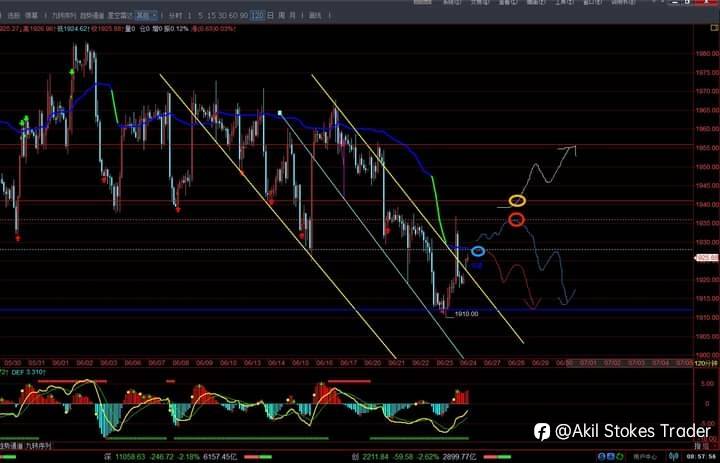Click the 120分钟 label at time axis end
720x463 pixels.
tap(705, 363)
